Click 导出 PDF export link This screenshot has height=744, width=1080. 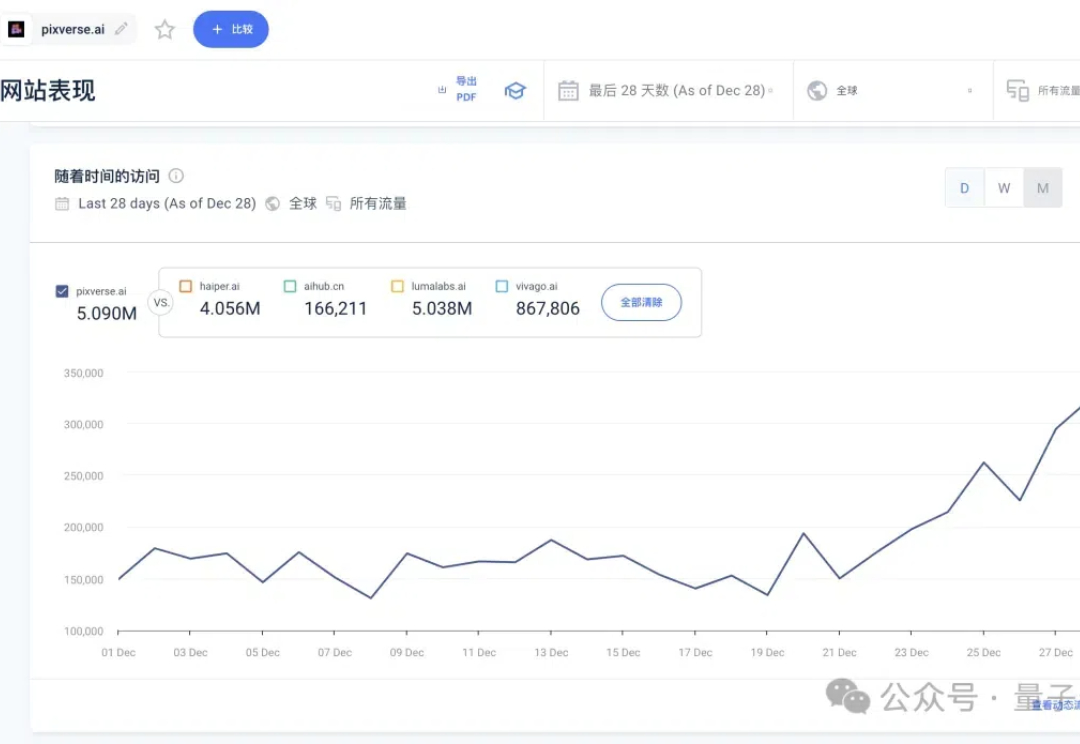tap(466, 90)
